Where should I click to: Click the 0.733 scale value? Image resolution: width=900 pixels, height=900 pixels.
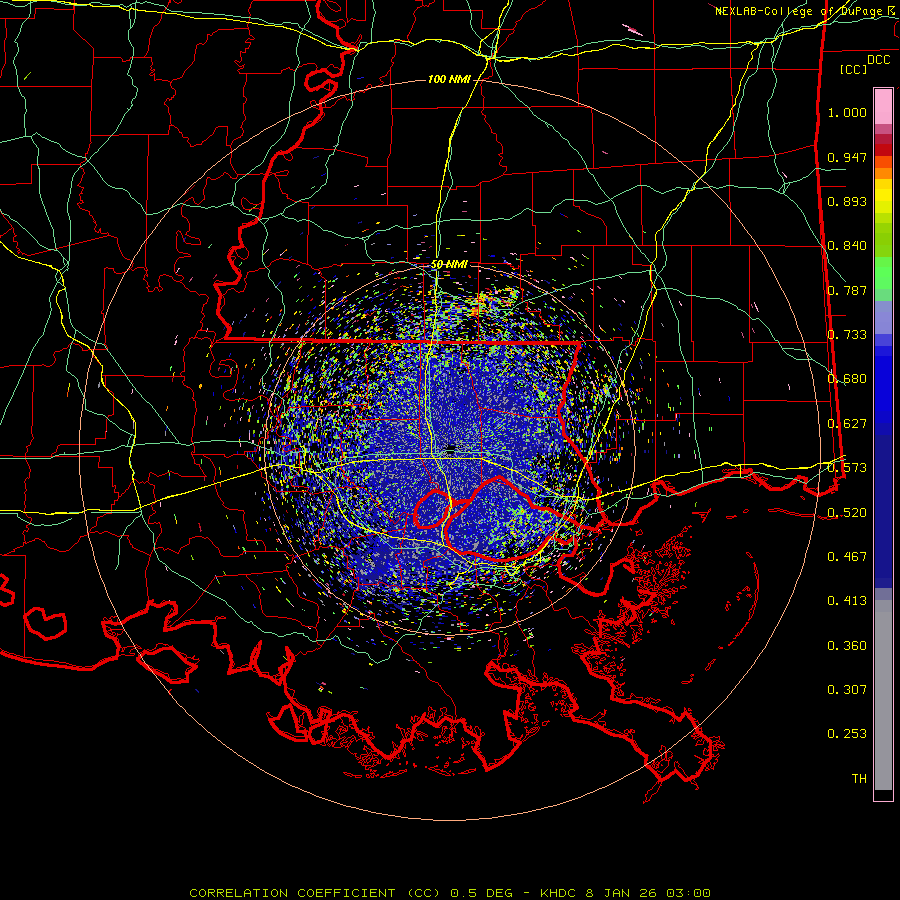click(x=847, y=335)
